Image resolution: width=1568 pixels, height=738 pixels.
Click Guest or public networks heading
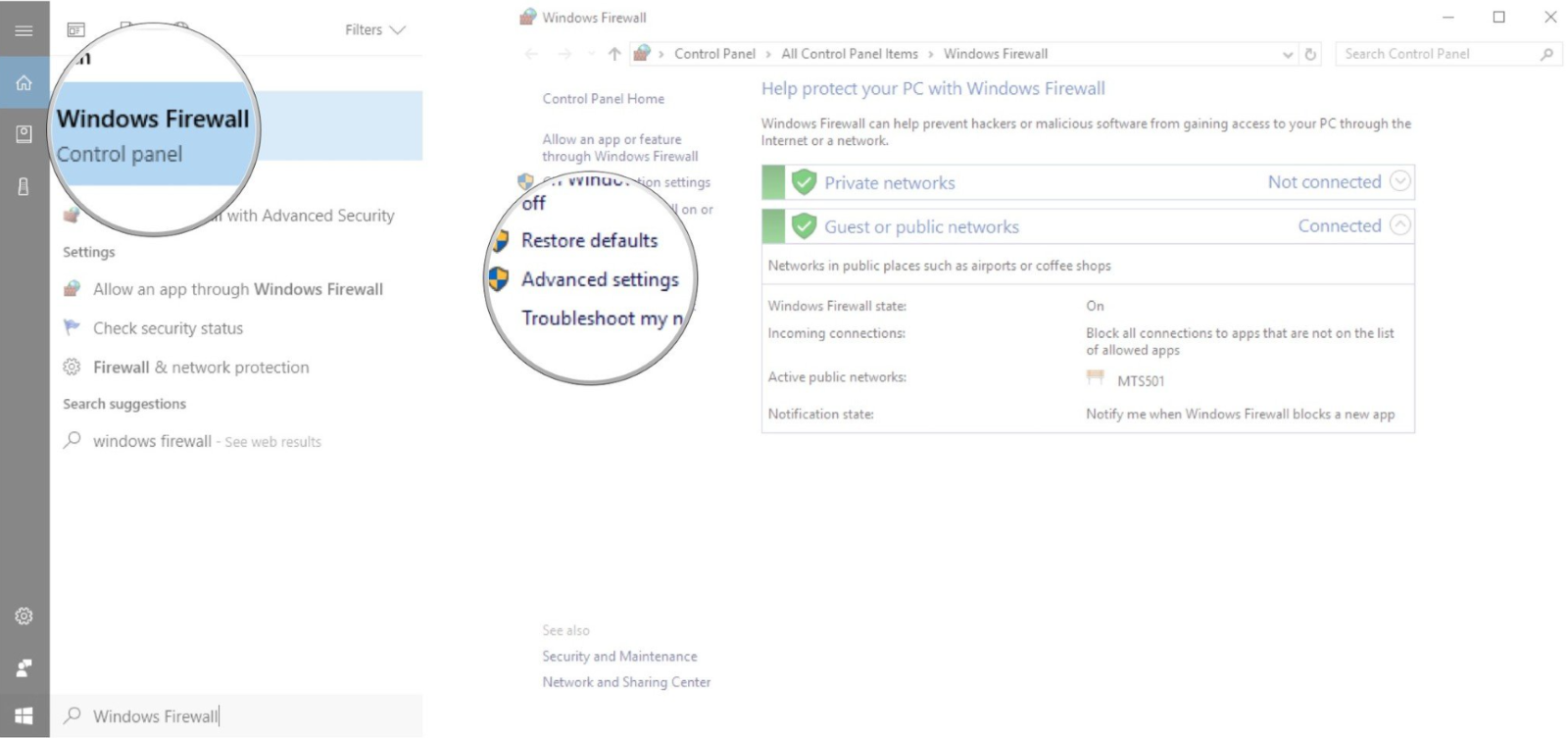921,227
